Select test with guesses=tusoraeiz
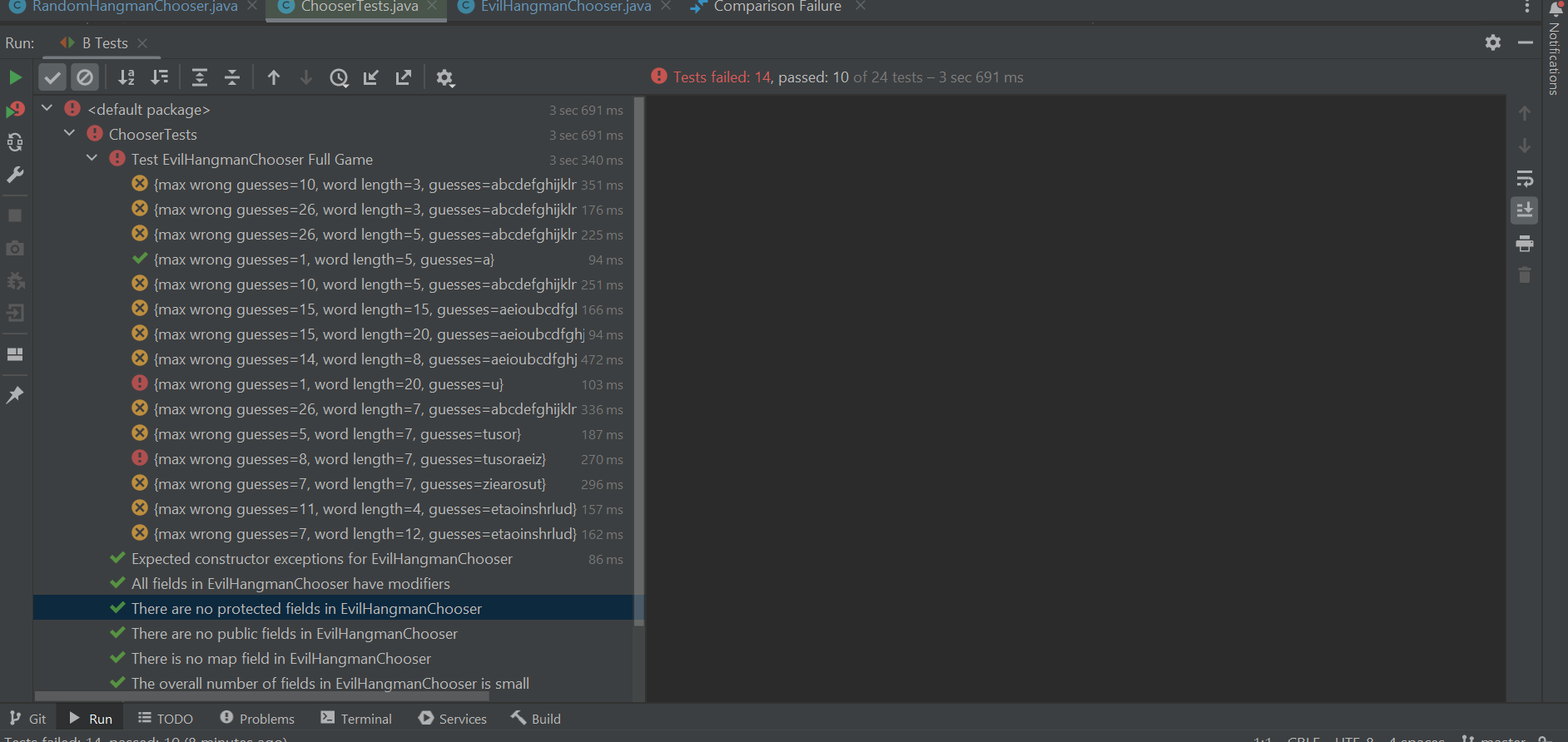The image size is (1568, 742). pos(350,459)
